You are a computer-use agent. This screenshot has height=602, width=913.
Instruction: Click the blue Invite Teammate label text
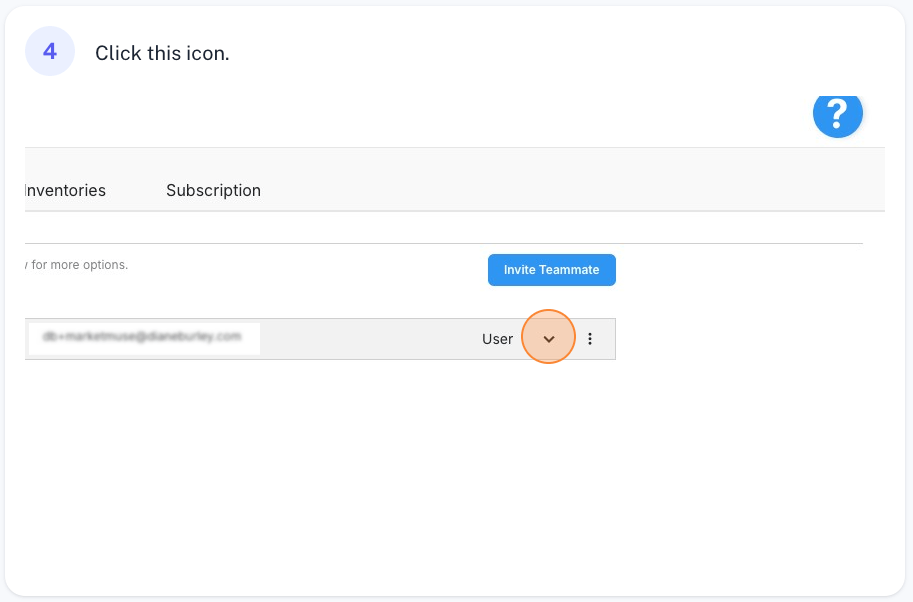tap(551, 270)
